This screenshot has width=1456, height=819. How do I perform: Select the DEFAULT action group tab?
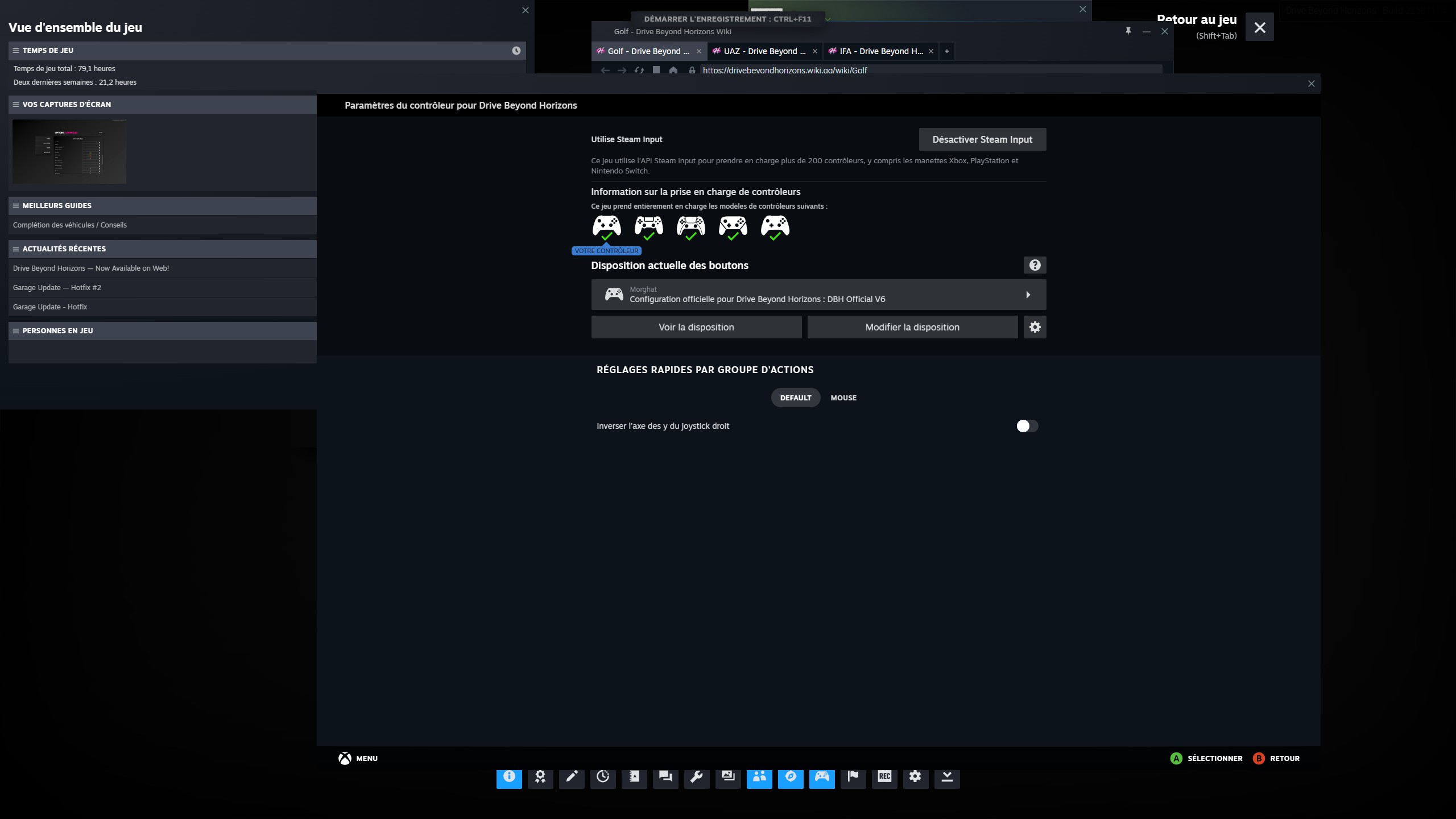[x=796, y=398]
